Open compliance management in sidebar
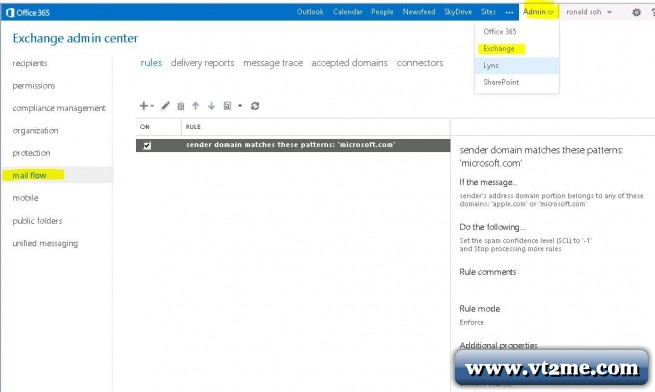This screenshot has height=392, width=655. click(59, 108)
